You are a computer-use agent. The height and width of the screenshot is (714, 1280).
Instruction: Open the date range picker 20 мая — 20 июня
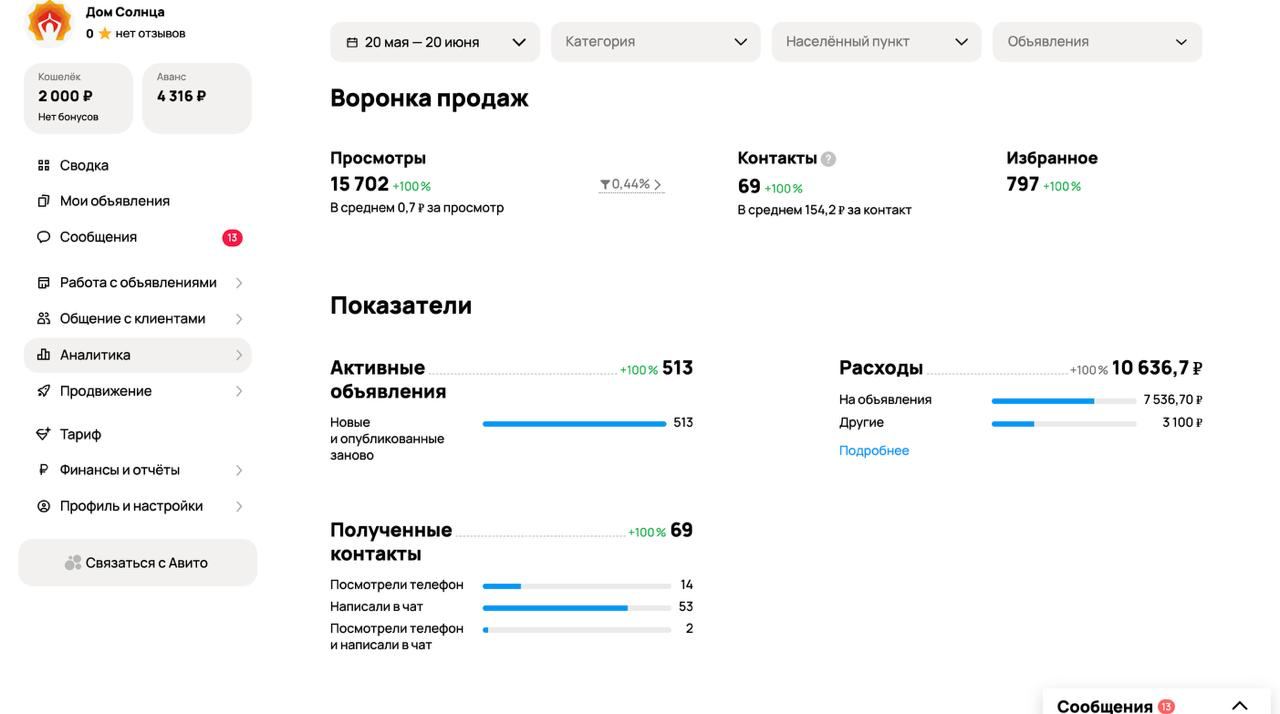click(434, 42)
